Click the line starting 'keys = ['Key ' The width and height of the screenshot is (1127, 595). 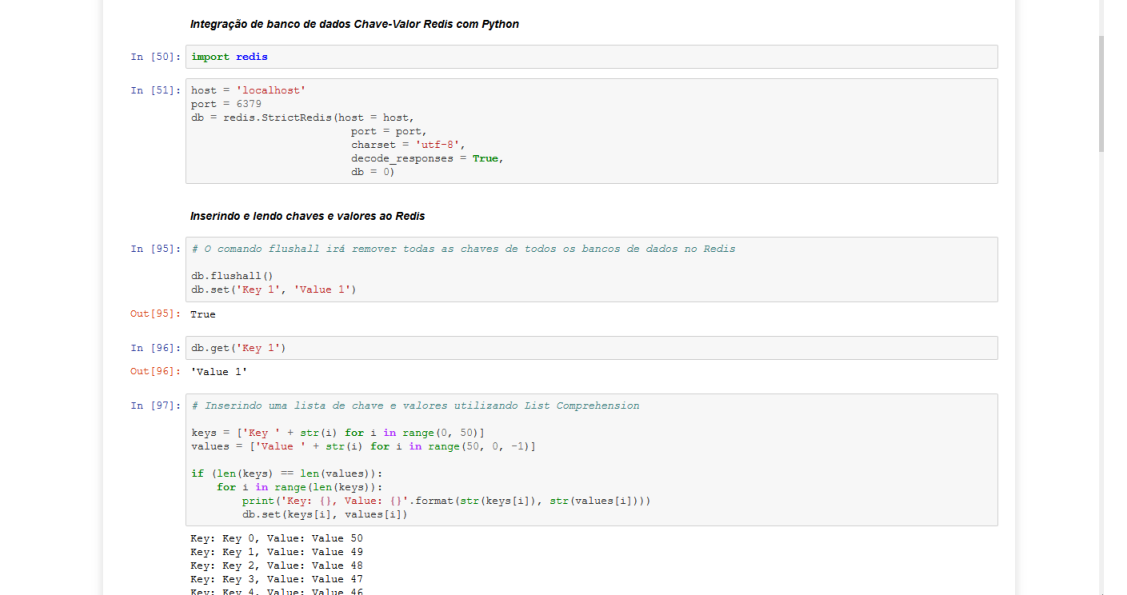pos(338,433)
